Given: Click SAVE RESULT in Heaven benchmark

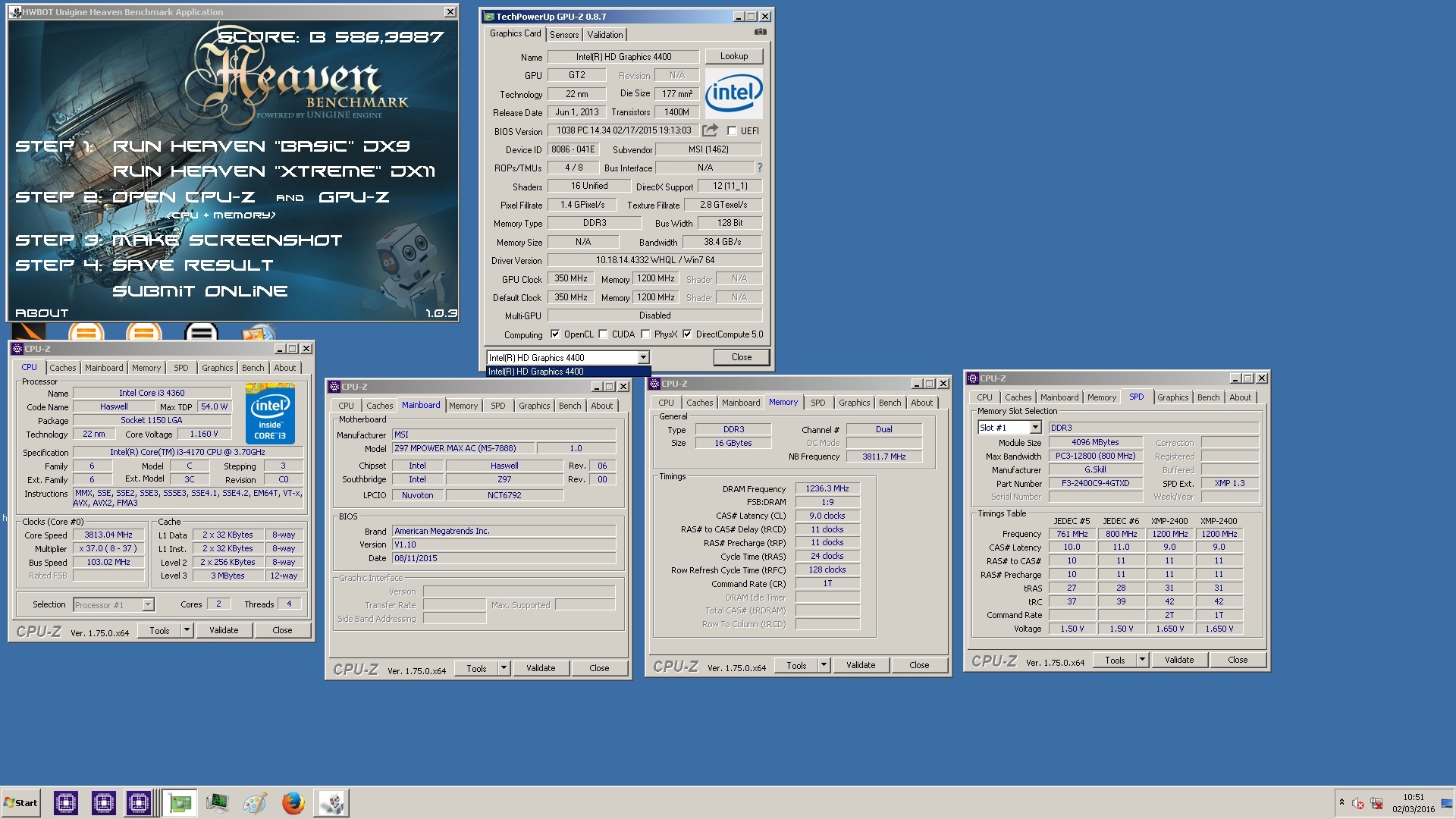Looking at the screenshot, I should (193, 265).
